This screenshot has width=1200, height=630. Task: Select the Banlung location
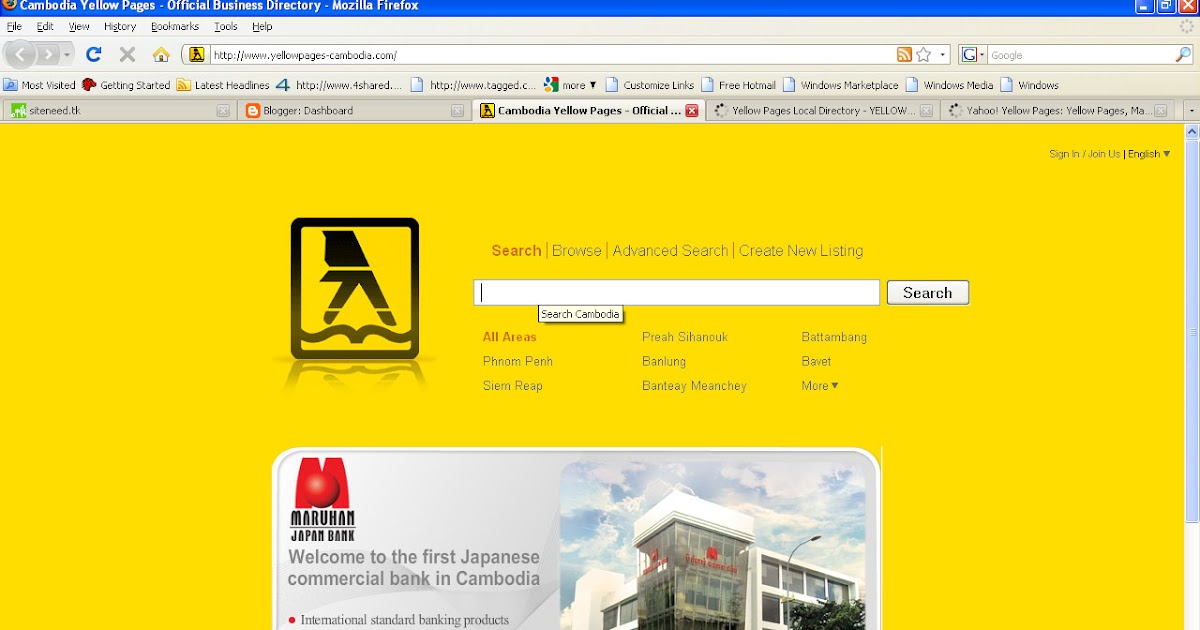664,361
